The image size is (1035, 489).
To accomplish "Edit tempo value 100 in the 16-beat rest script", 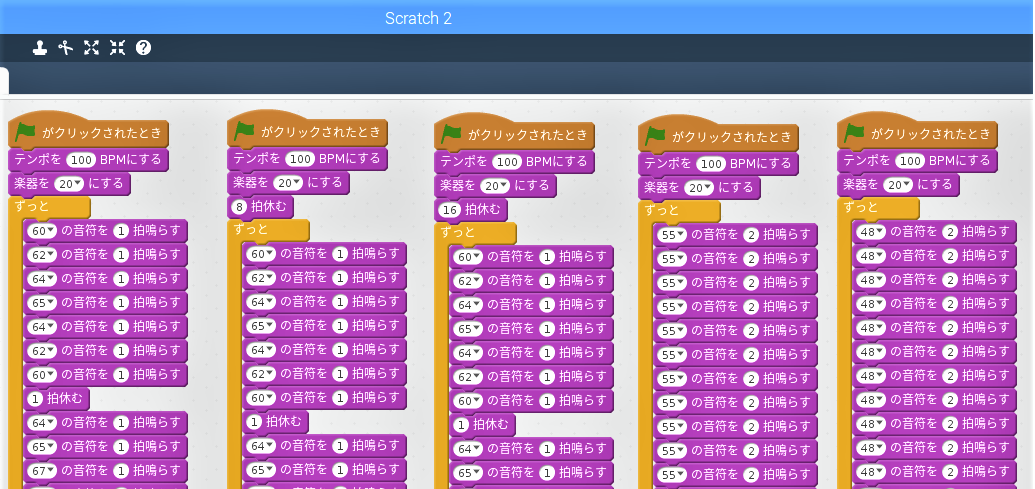I will tap(507, 162).
